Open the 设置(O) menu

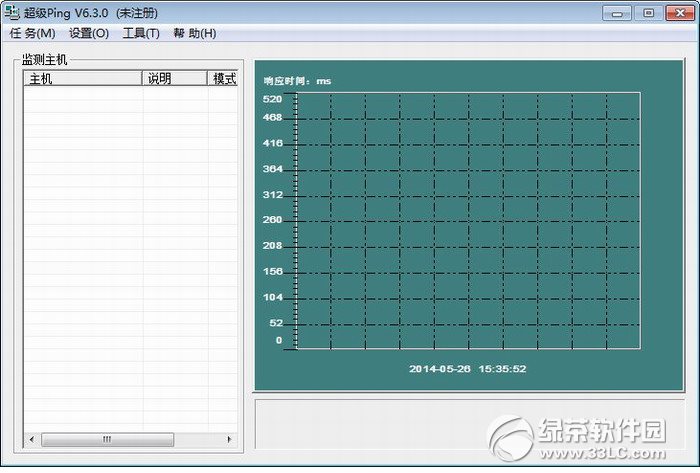89,33
